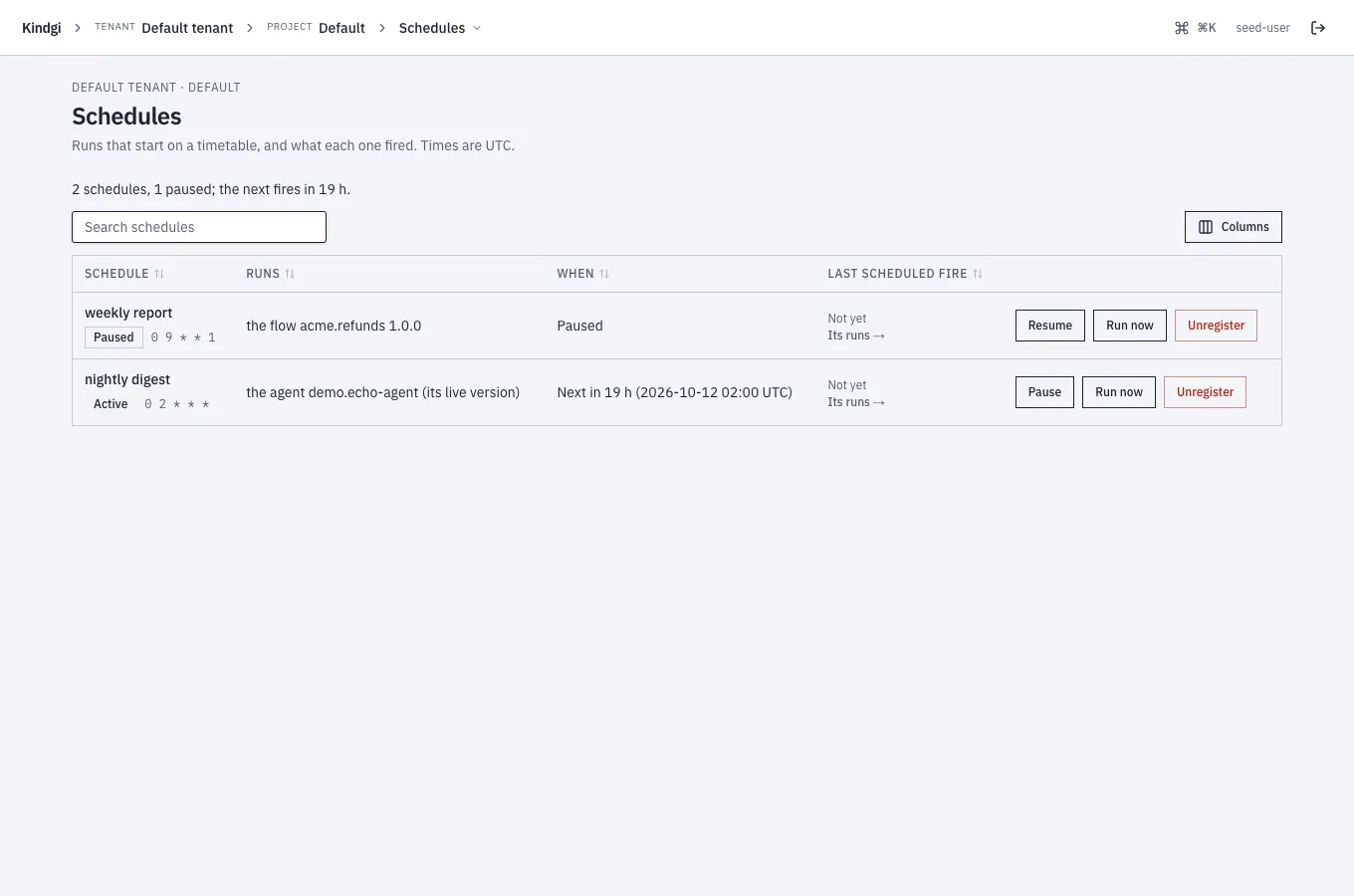Sort by Last Scheduled Fire column arrows
1354x896 pixels.
click(x=978, y=274)
